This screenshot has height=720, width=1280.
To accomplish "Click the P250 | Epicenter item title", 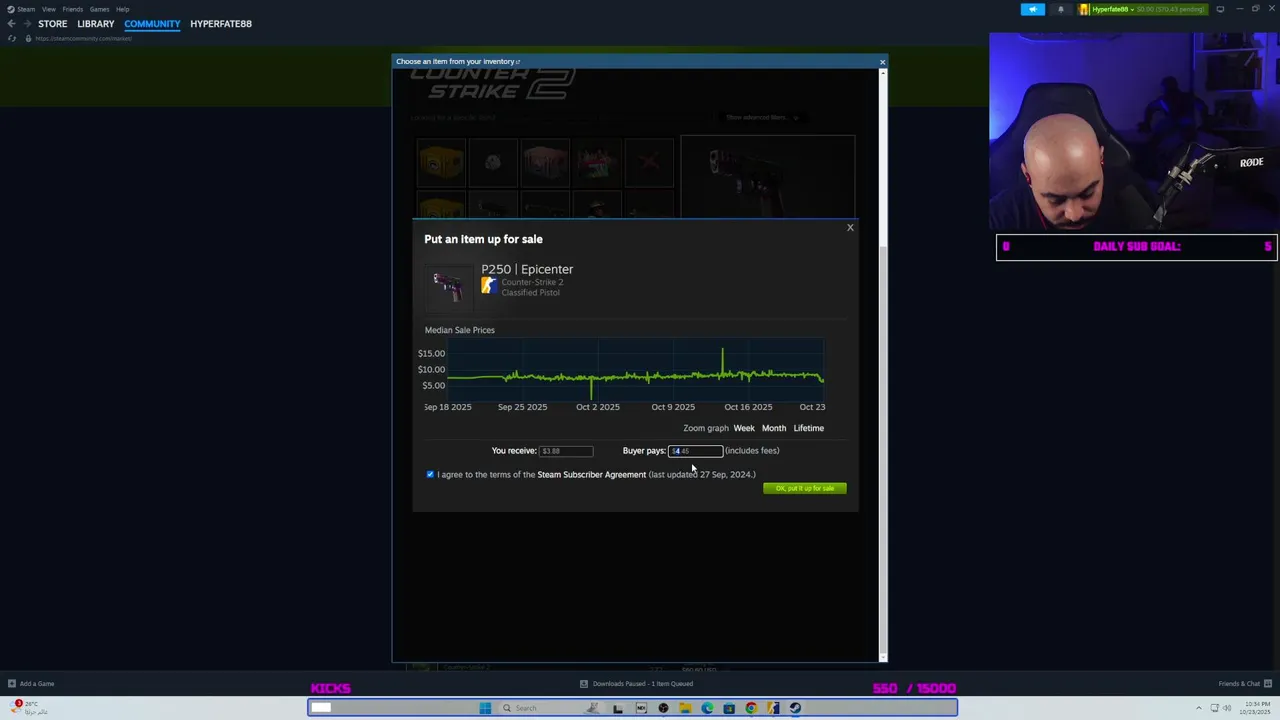I will (x=527, y=269).
